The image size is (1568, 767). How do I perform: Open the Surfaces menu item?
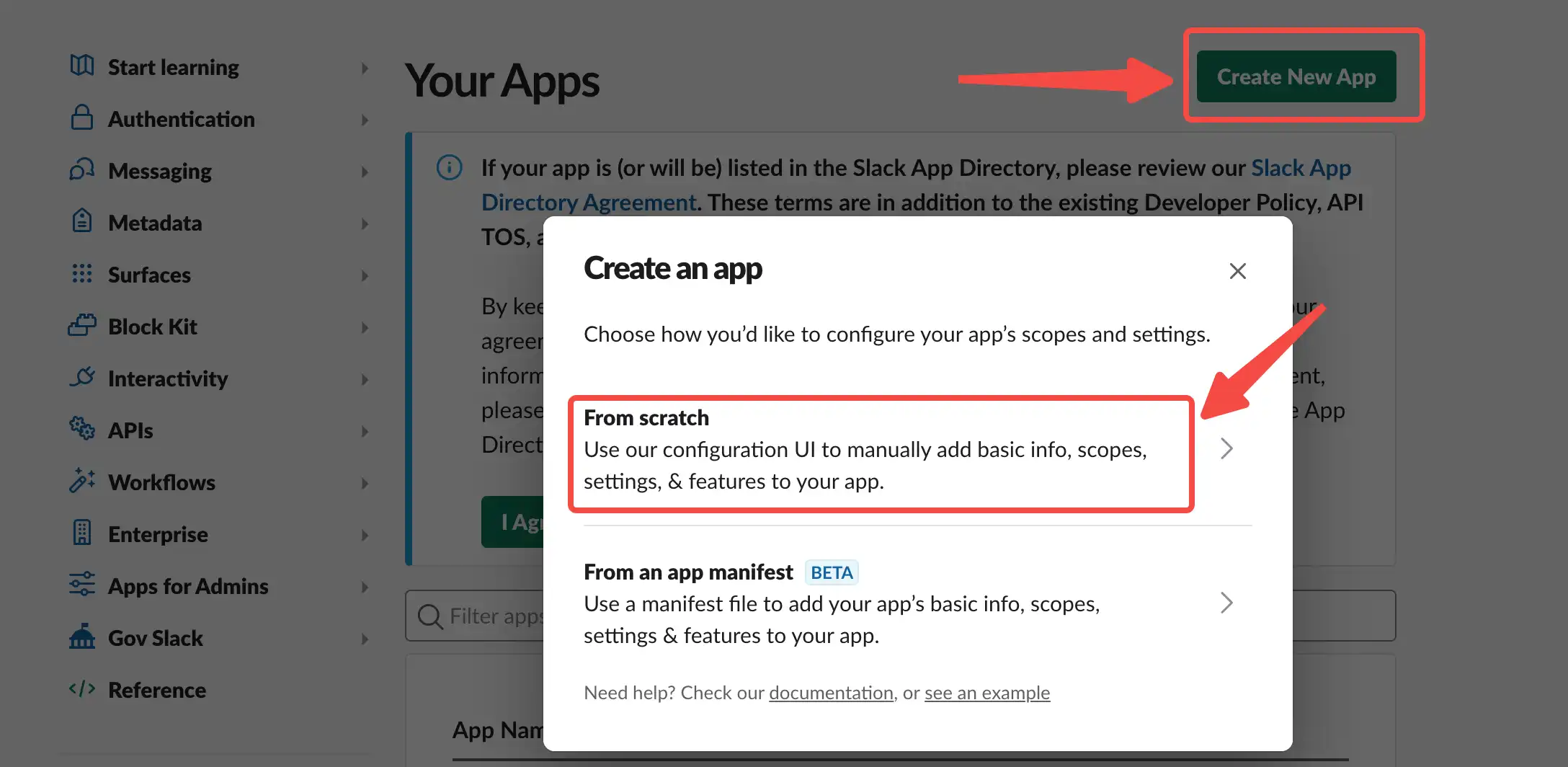coord(149,275)
